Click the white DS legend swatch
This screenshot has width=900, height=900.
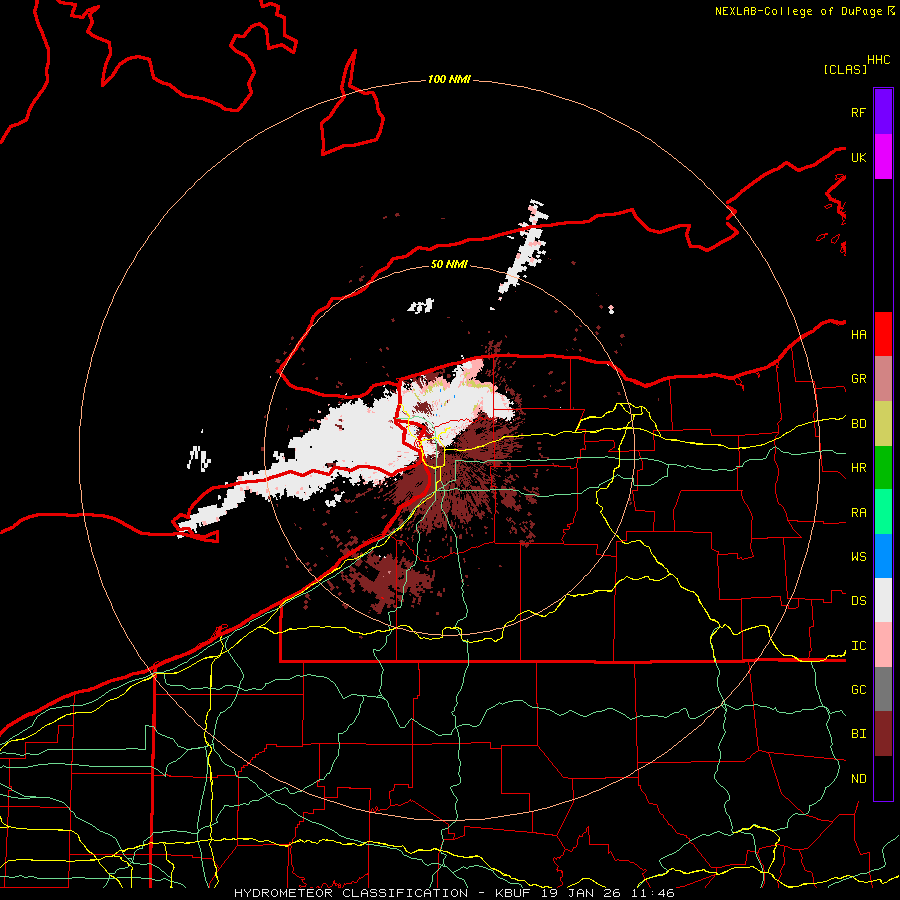[883, 600]
